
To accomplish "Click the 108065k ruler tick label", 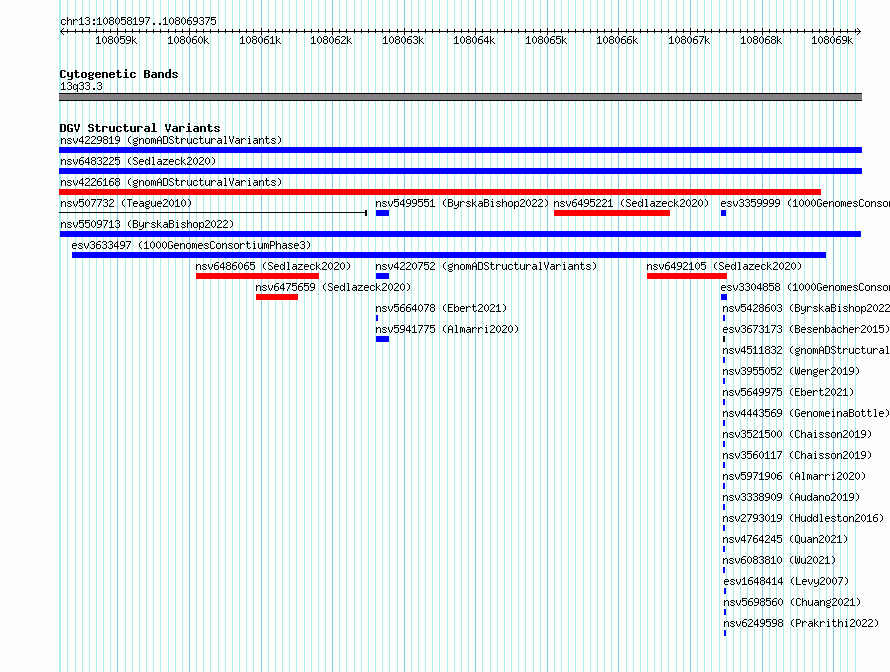I will 545,40.
